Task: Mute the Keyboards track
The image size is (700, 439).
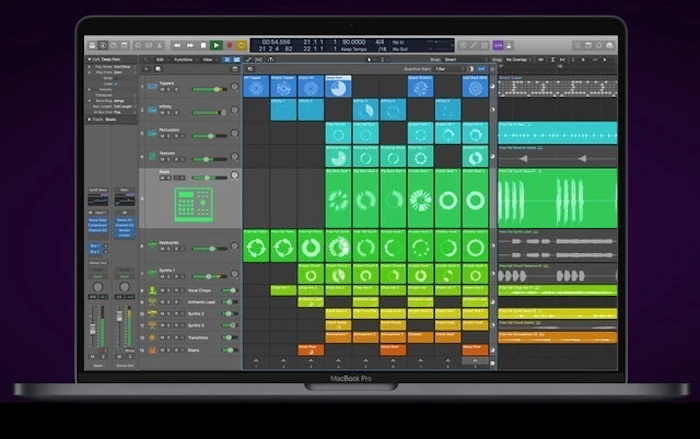Action: tap(162, 249)
